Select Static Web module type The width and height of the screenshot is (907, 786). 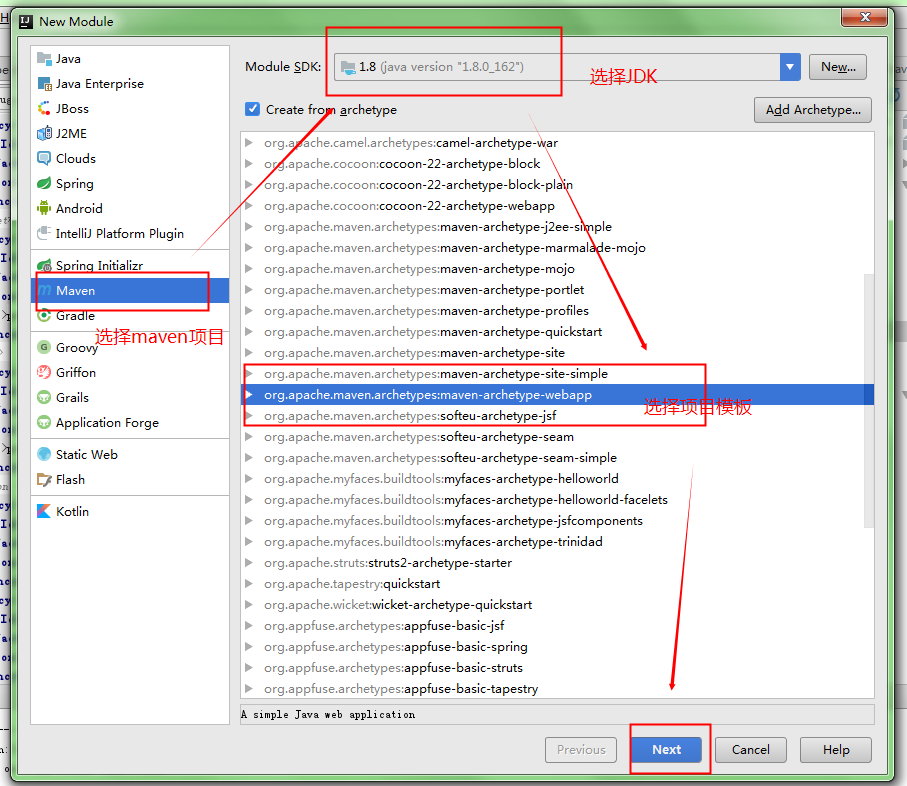(x=130, y=455)
